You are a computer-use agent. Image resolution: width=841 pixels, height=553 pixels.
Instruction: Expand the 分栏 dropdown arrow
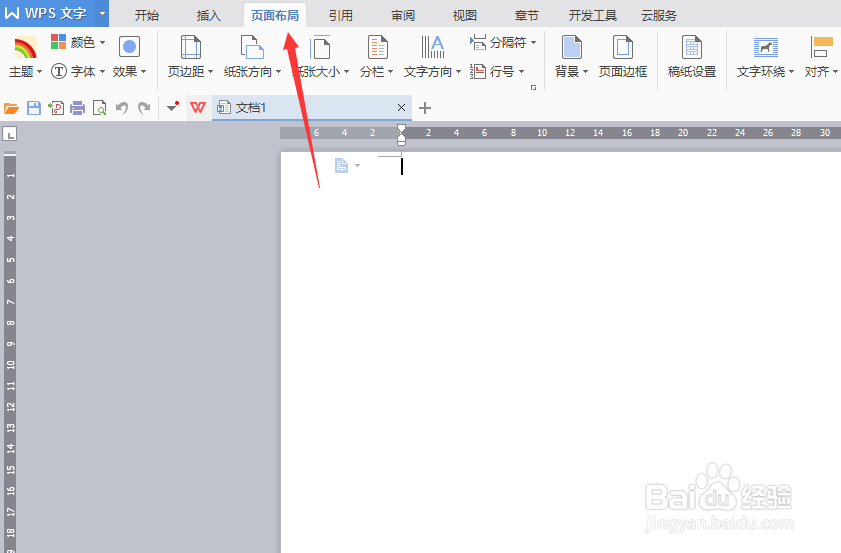pos(390,71)
